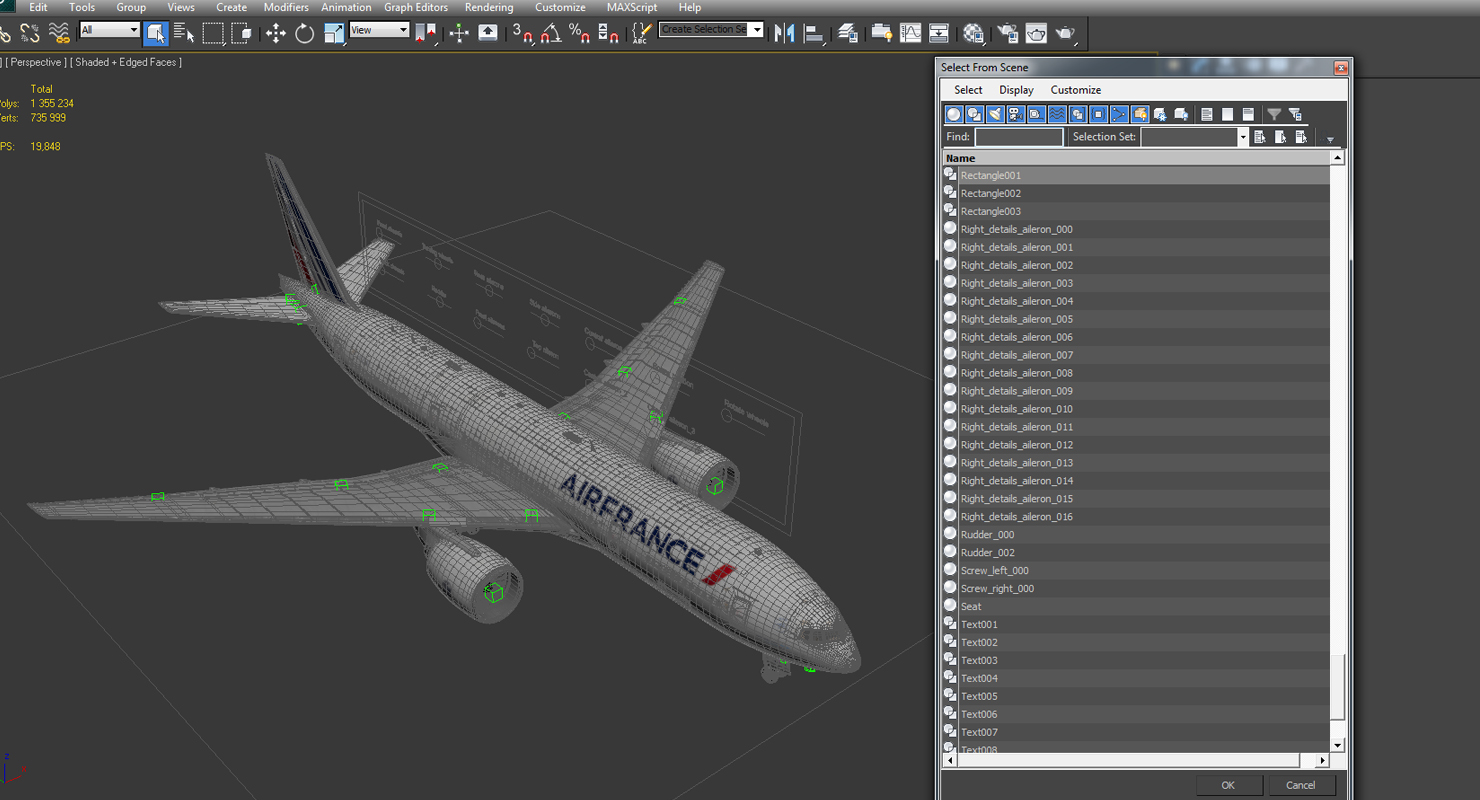This screenshot has height=800, width=1480.
Task: Toggle Display Space Warps filter in dialog
Action: (x=1057, y=114)
